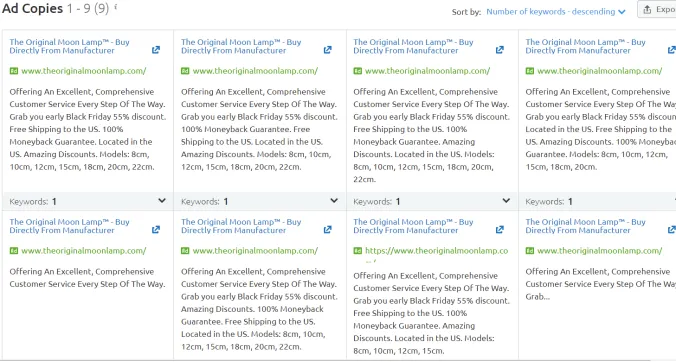Expand Keywords chevron under third top-row ad card
This screenshot has height=362, width=676.
pyautogui.click(x=506, y=200)
